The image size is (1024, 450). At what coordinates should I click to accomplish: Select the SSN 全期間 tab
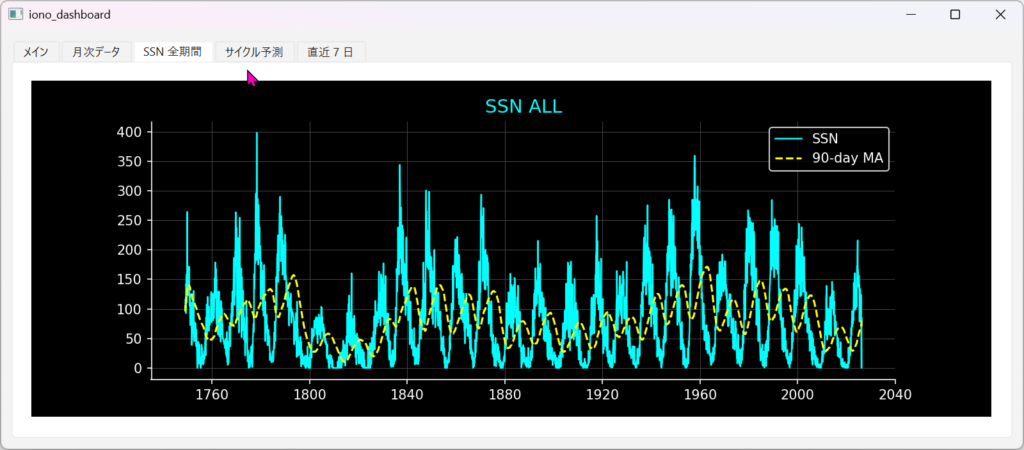[172, 51]
